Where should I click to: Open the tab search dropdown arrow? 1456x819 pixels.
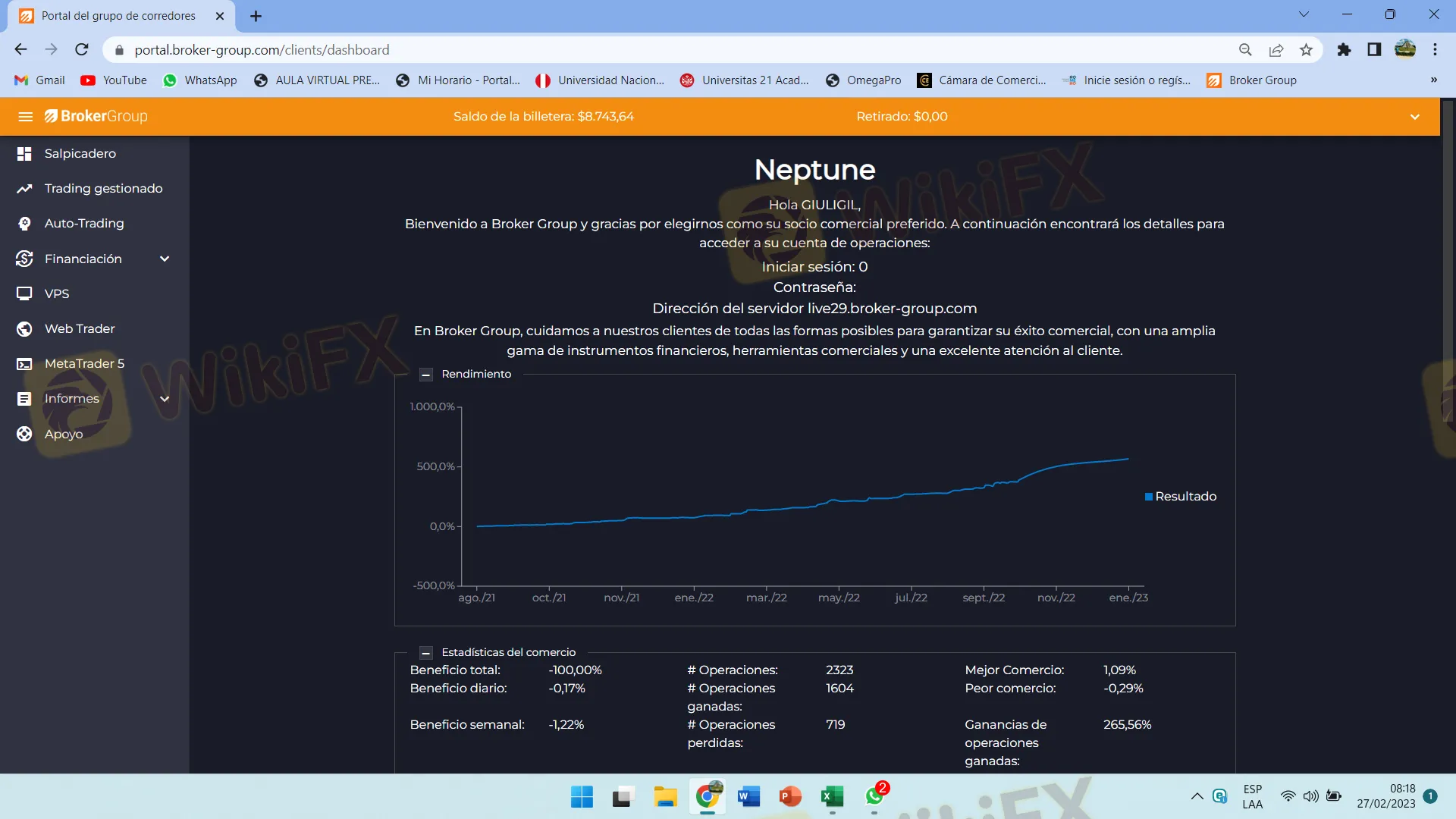click(x=1304, y=14)
